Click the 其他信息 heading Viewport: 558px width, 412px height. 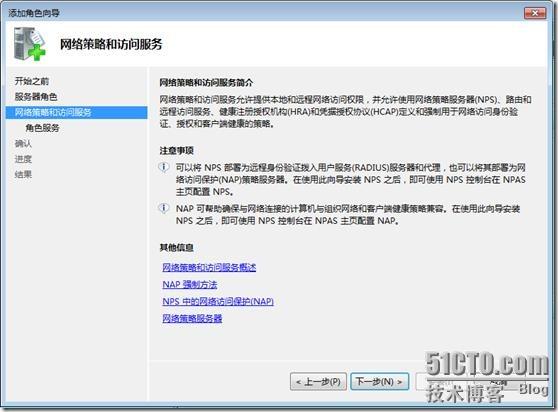[176, 247]
